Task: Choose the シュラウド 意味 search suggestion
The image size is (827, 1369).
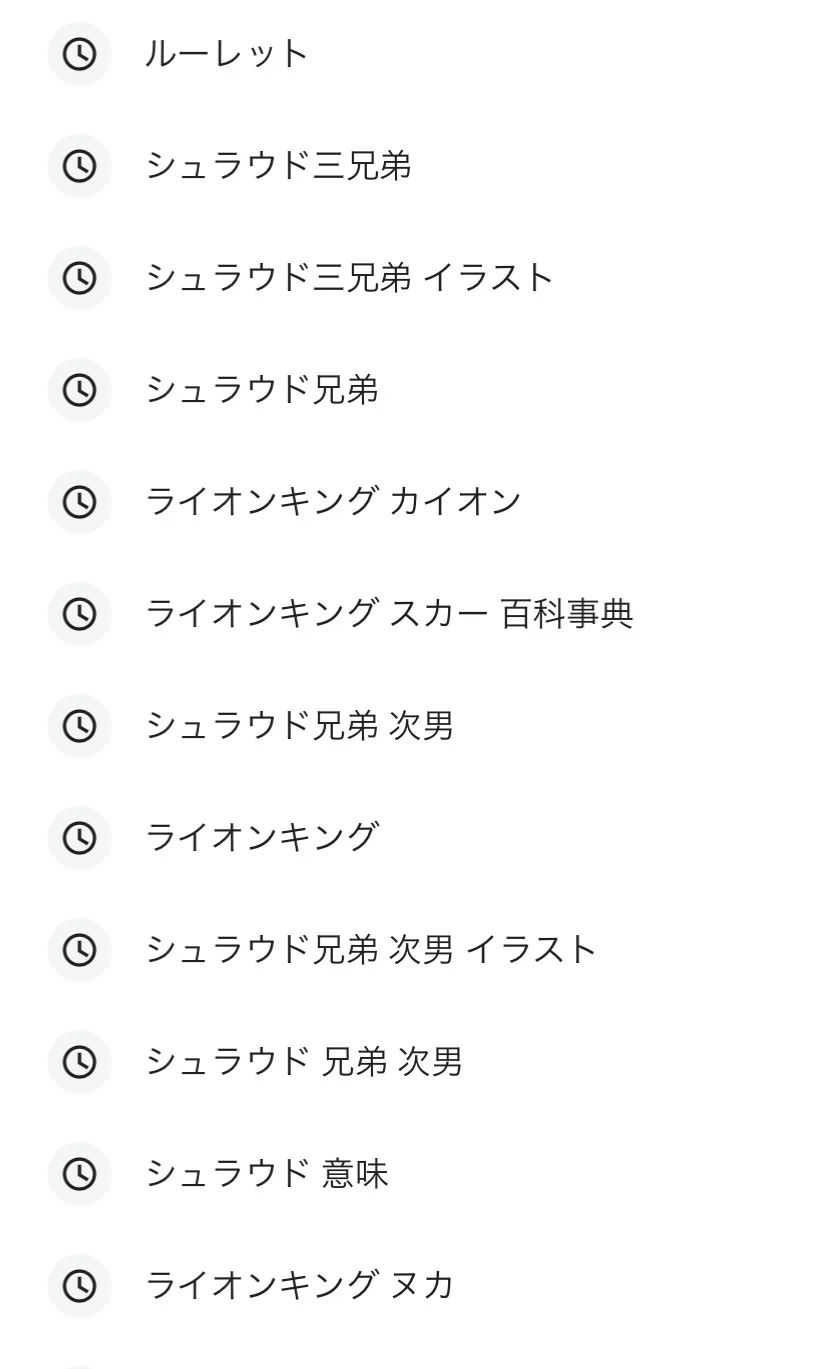Action: click(x=267, y=1174)
